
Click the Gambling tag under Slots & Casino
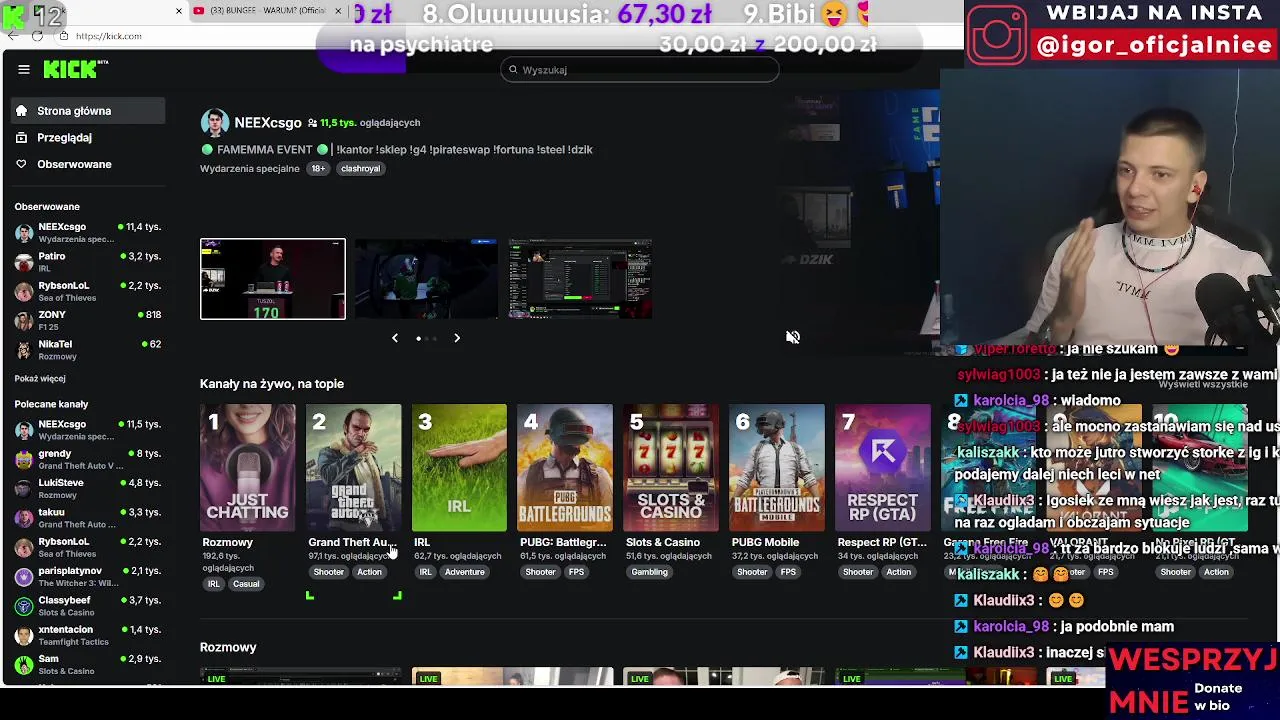649,572
